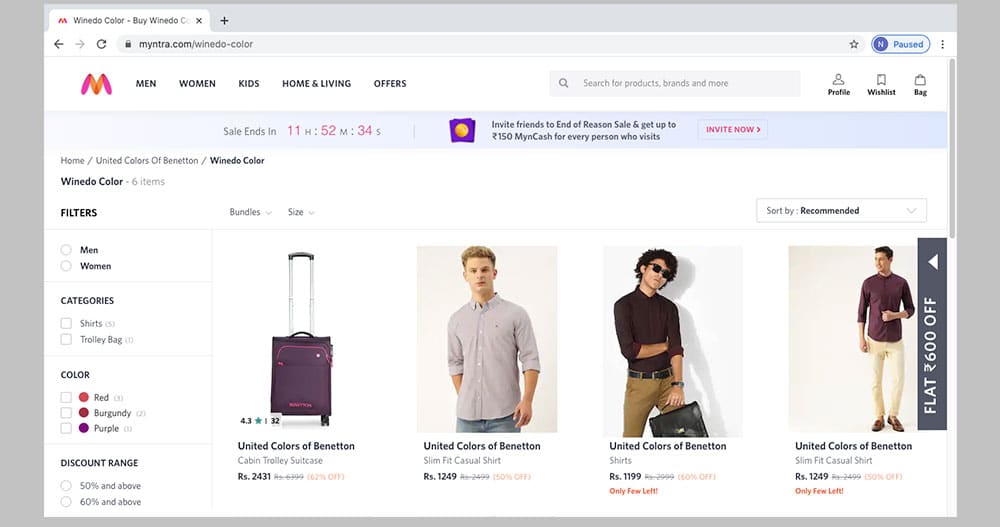Open the WOMEN menu

point(197,84)
